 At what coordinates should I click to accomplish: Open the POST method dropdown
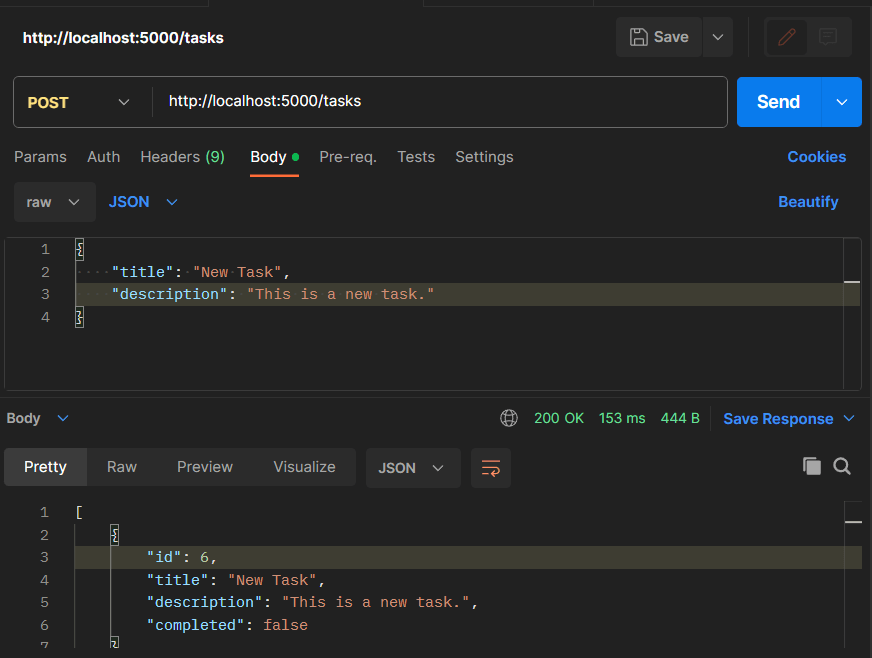(x=75, y=102)
